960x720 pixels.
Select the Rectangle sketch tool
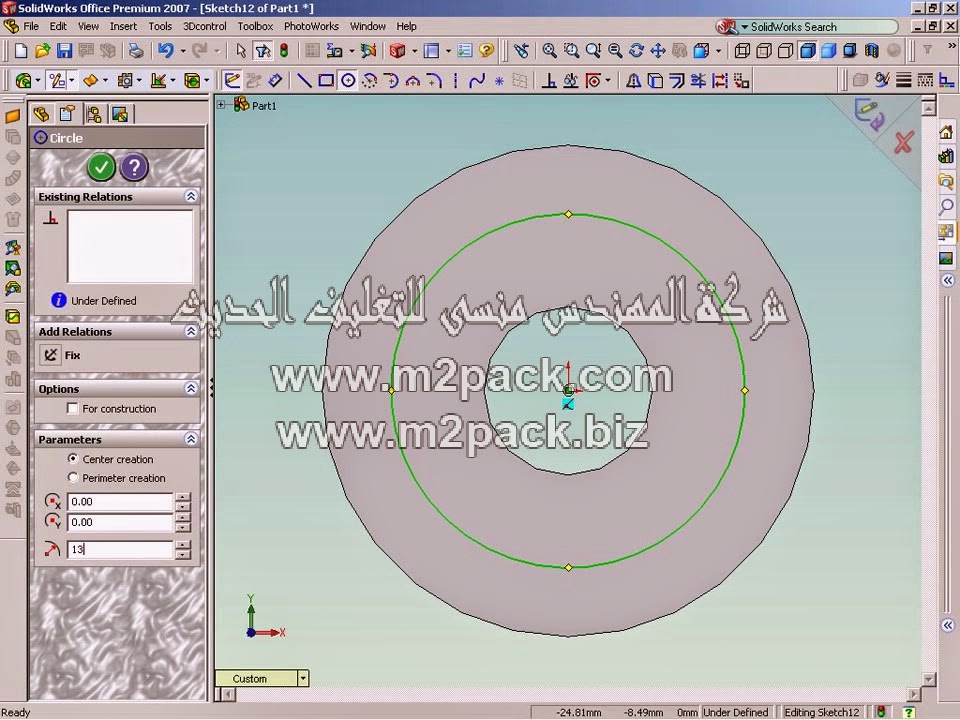coord(326,81)
